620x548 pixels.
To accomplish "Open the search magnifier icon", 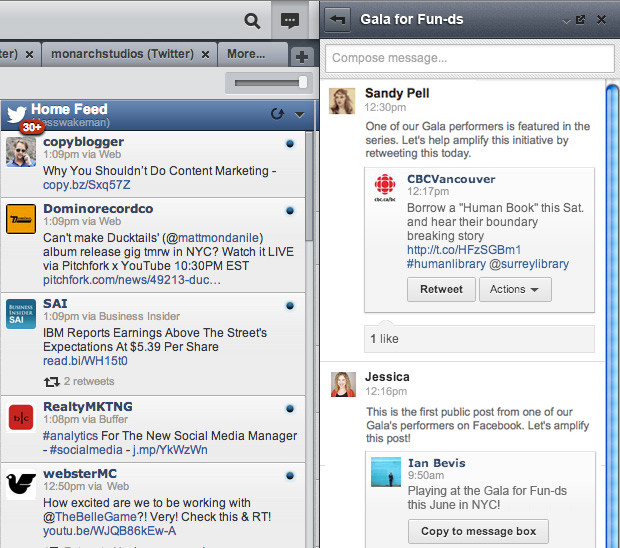I will coord(252,21).
